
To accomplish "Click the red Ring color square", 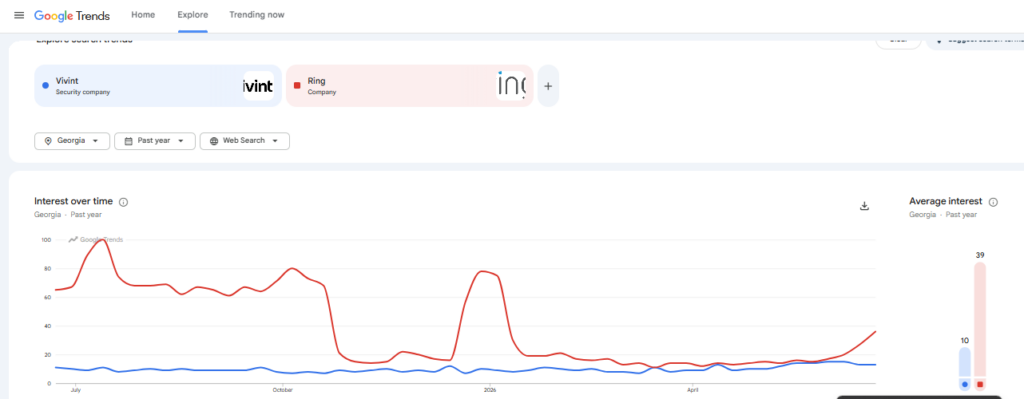I will point(297,85).
